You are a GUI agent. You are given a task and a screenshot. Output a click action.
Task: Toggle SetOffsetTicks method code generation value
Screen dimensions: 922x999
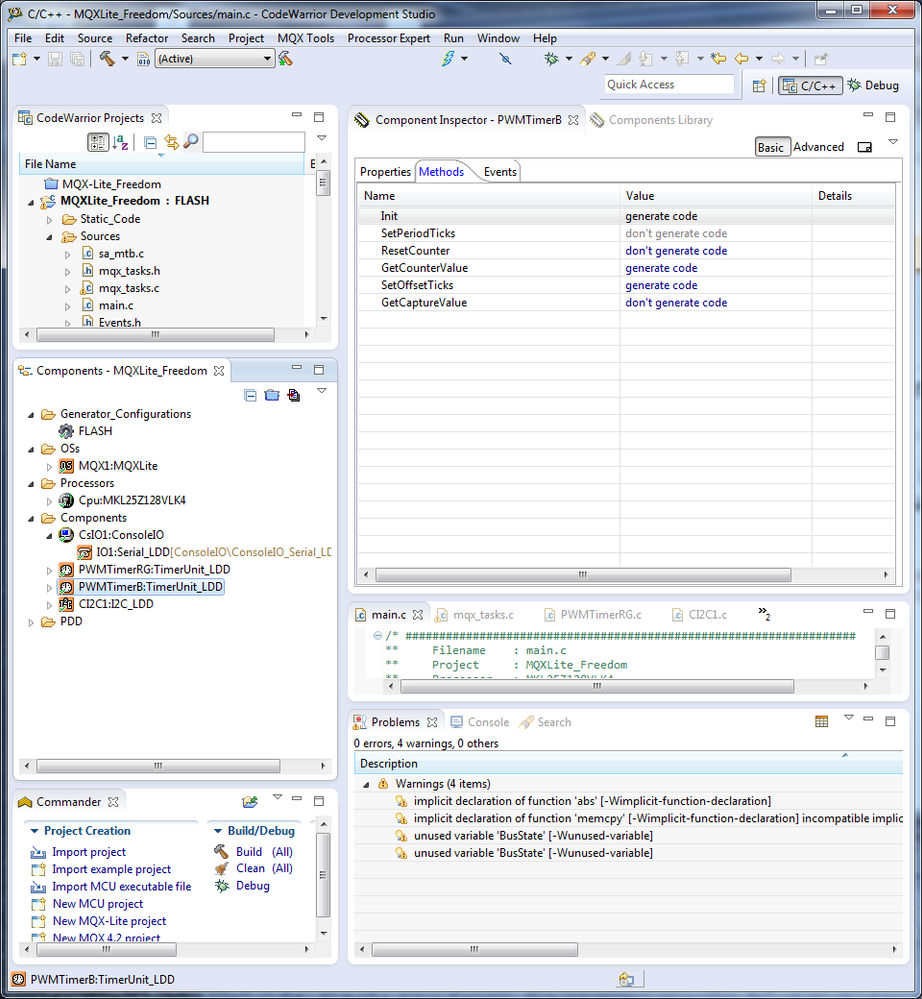(661, 285)
